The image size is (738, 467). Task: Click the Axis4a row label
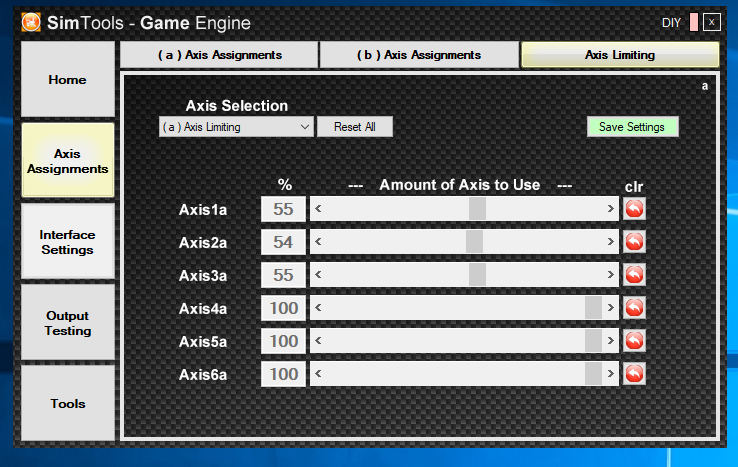[x=203, y=308]
